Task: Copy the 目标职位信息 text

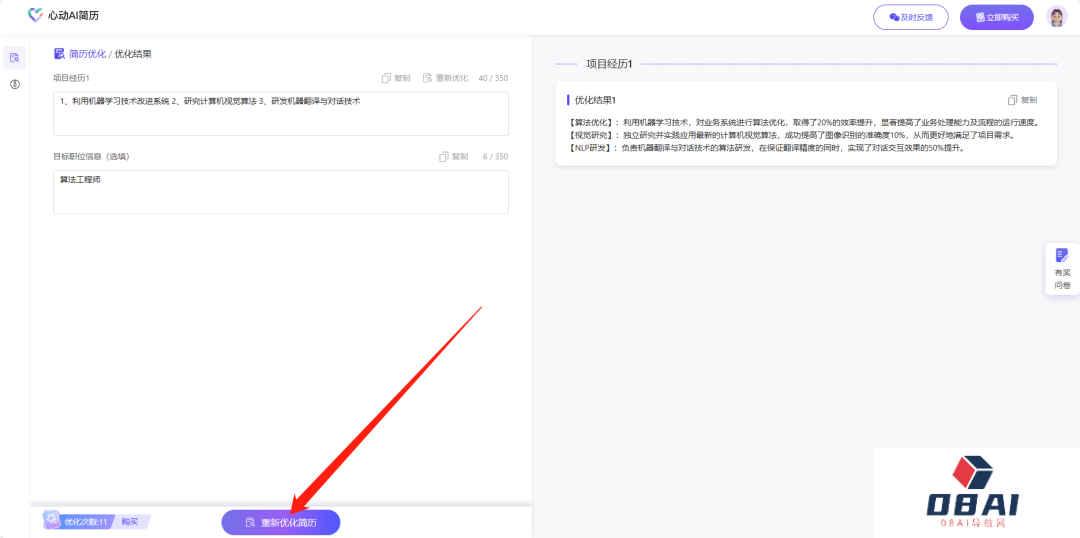Action: point(453,156)
